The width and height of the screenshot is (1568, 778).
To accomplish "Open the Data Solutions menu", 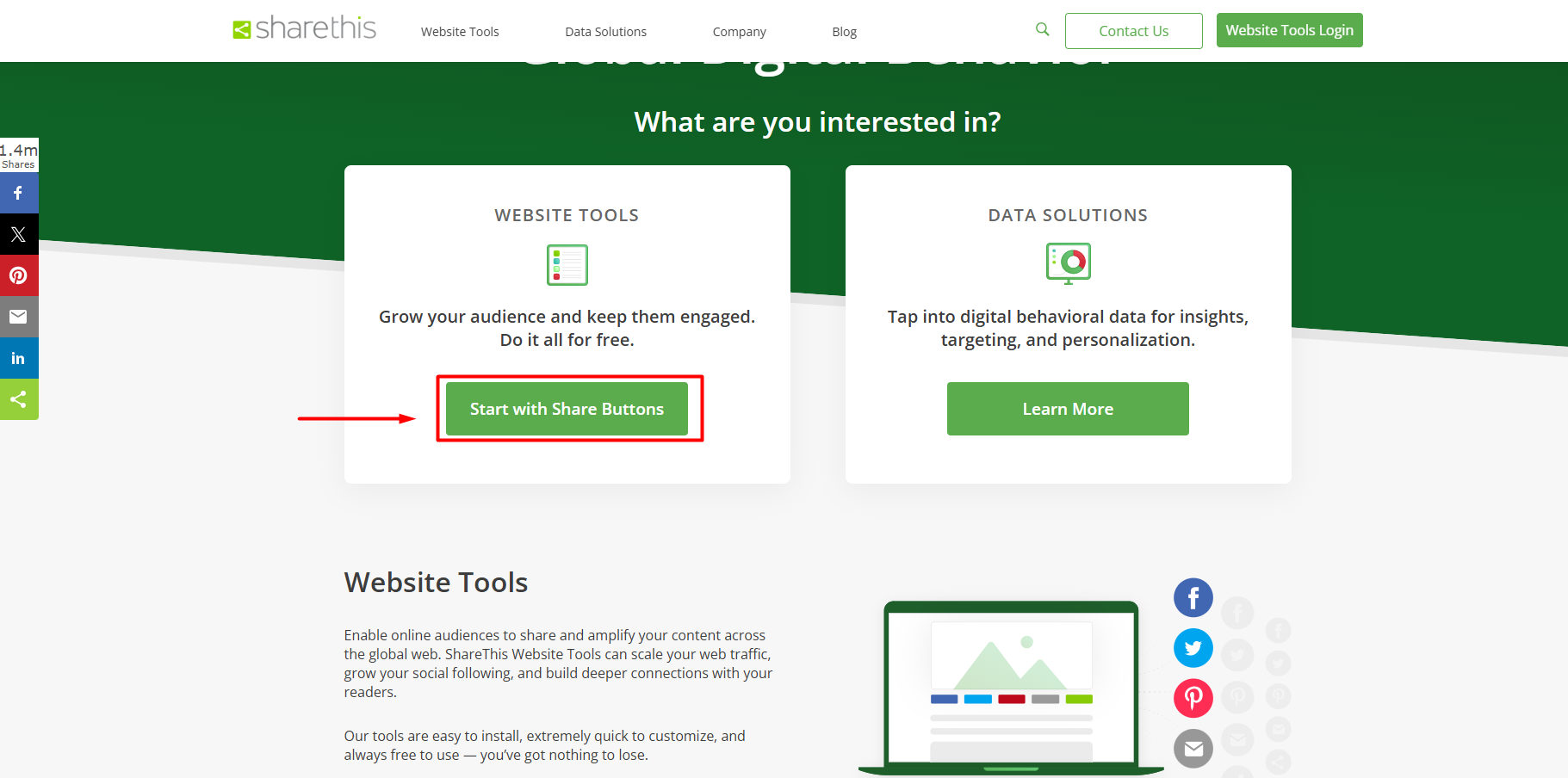I will tap(605, 32).
